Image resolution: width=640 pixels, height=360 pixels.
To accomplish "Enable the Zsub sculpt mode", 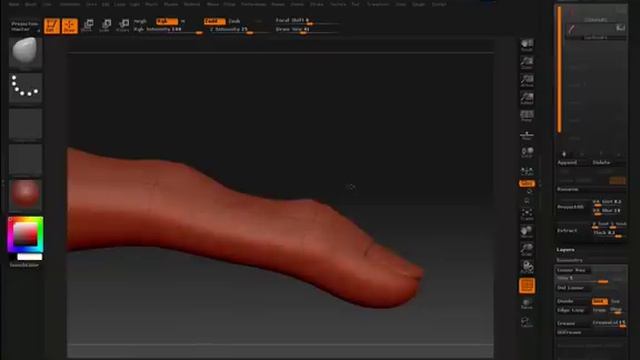I will click(x=234, y=21).
